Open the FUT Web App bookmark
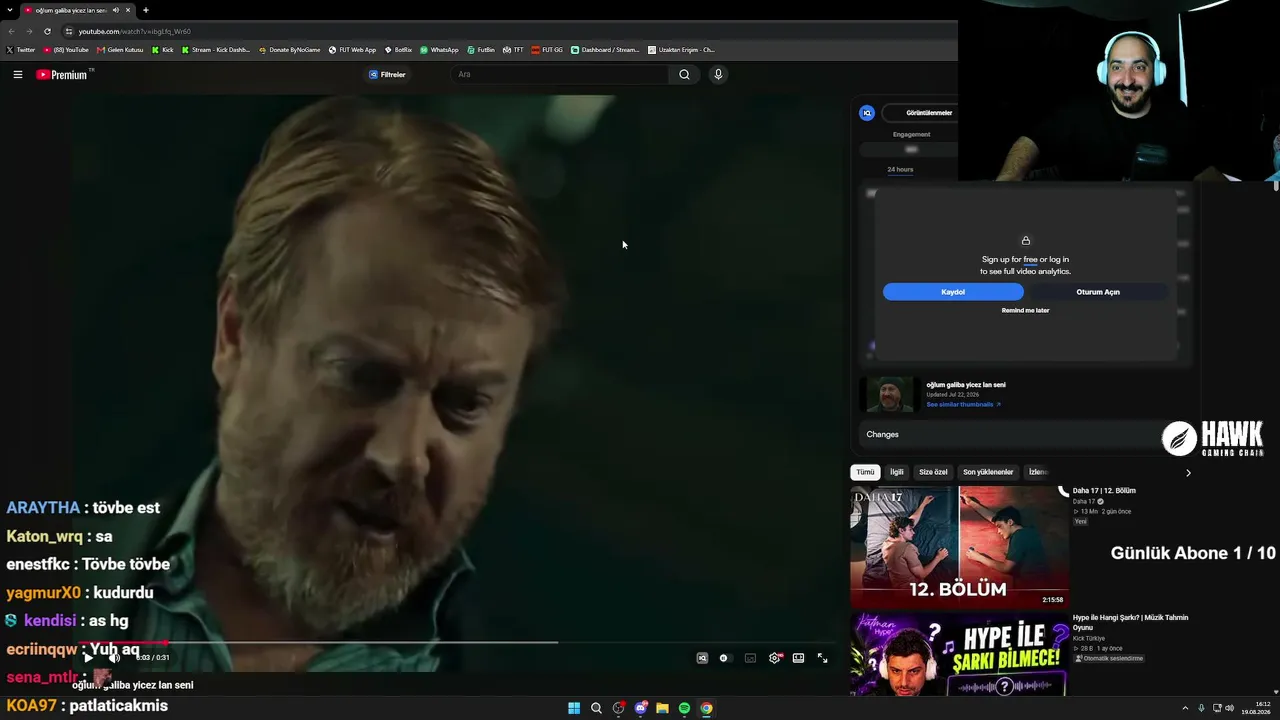The height and width of the screenshot is (720, 1280). tap(352, 50)
